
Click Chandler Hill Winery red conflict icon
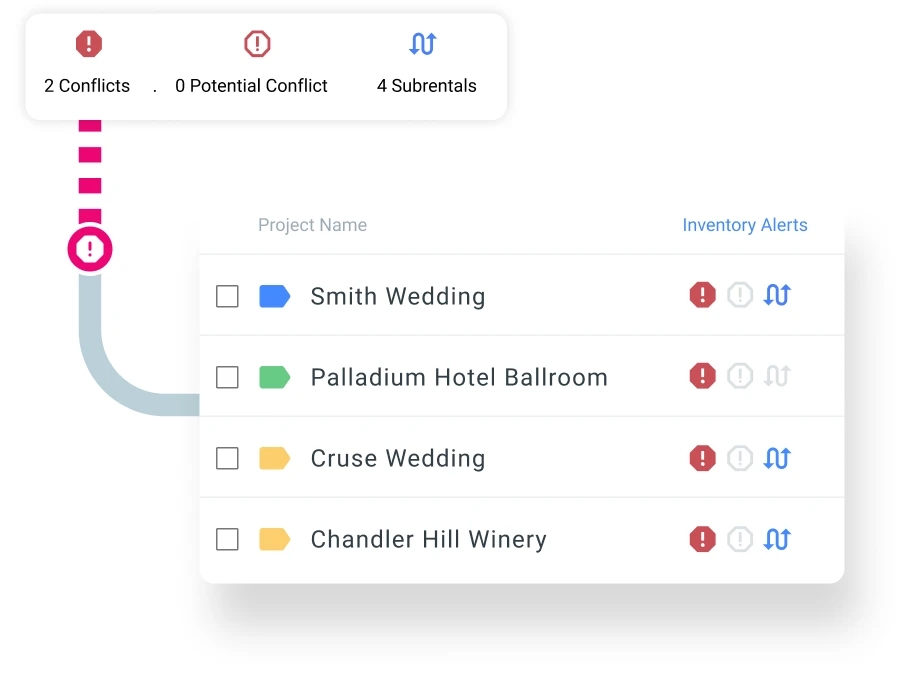point(703,539)
